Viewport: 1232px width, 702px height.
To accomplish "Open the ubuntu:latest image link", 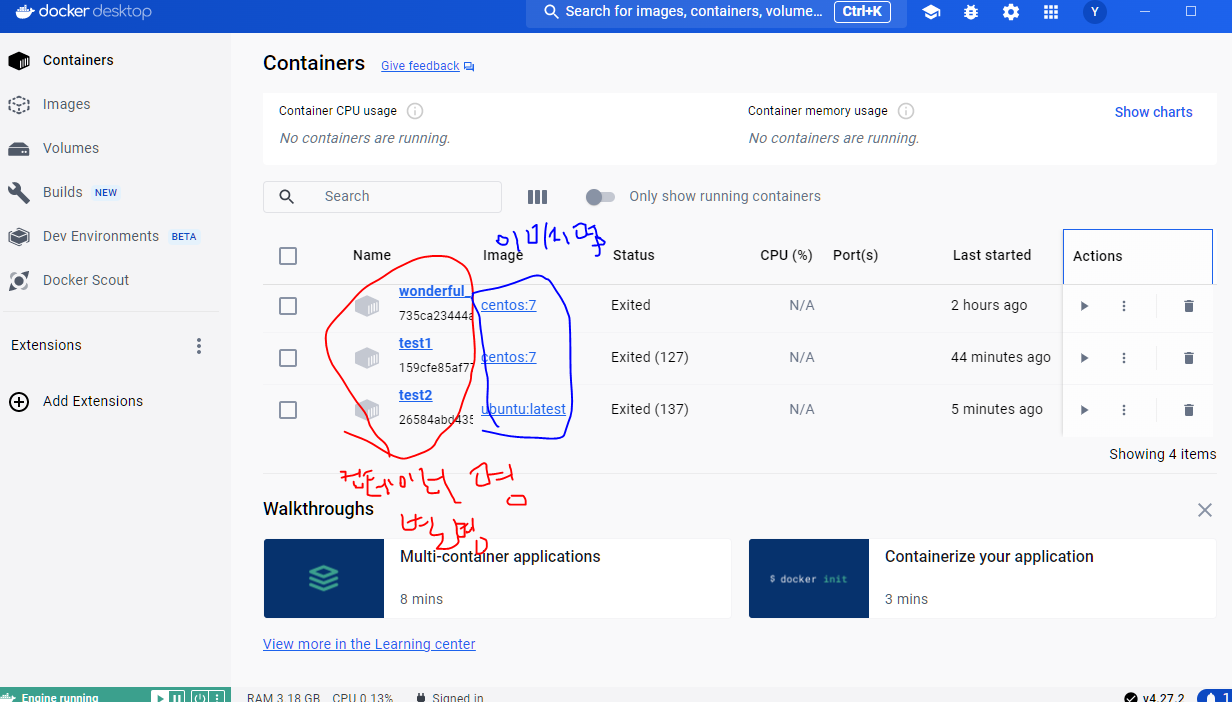I will [524, 409].
